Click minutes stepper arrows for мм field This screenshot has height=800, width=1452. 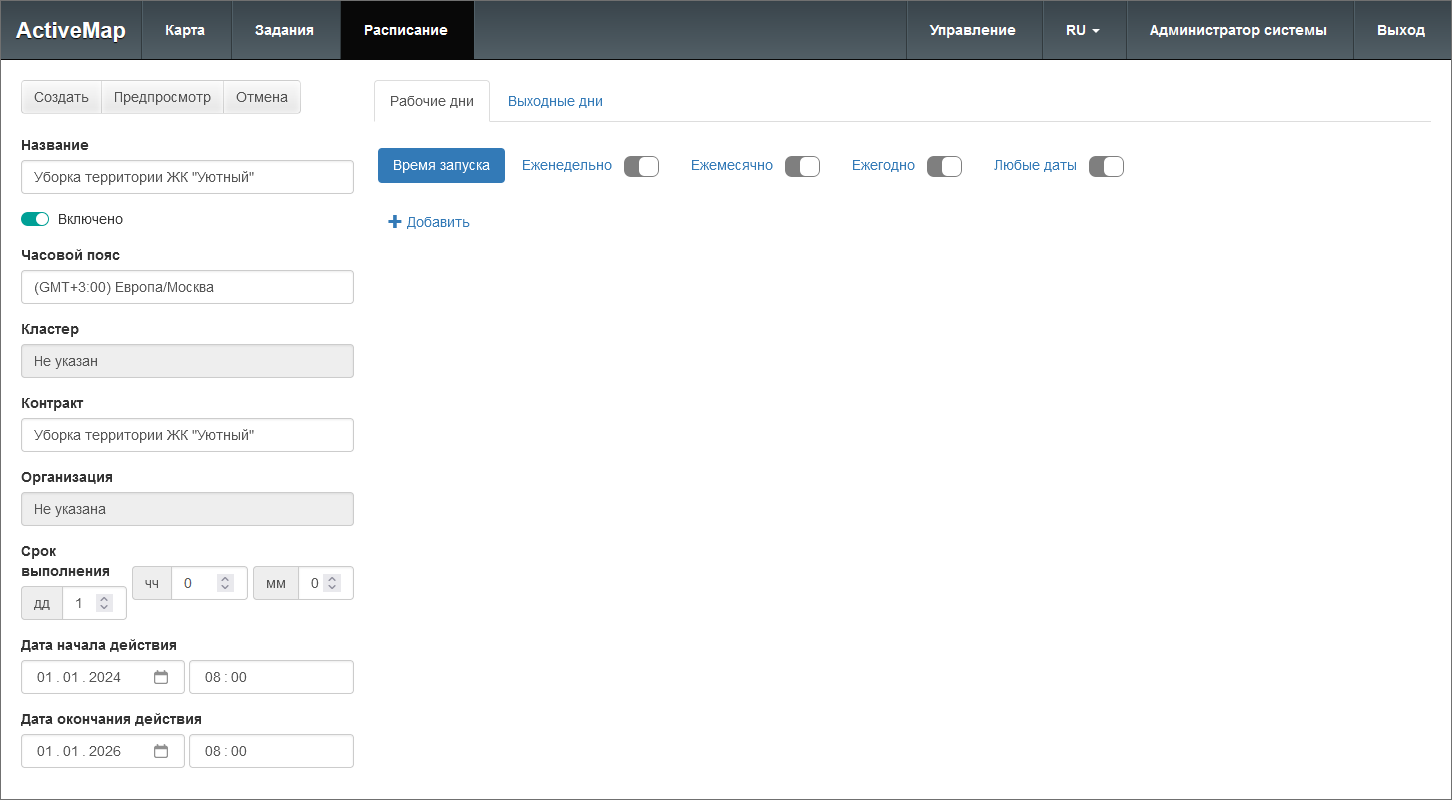pyautogui.click(x=333, y=583)
